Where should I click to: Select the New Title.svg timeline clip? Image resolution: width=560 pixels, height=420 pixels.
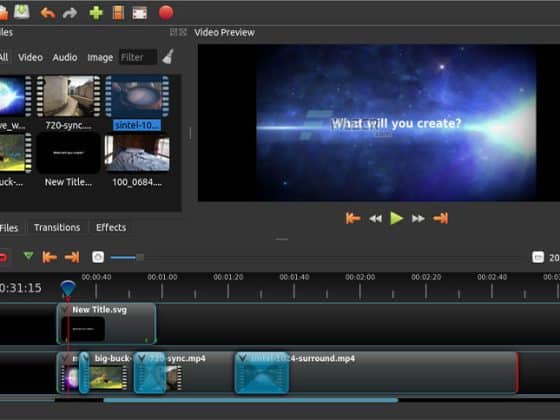[x=106, y=324]
